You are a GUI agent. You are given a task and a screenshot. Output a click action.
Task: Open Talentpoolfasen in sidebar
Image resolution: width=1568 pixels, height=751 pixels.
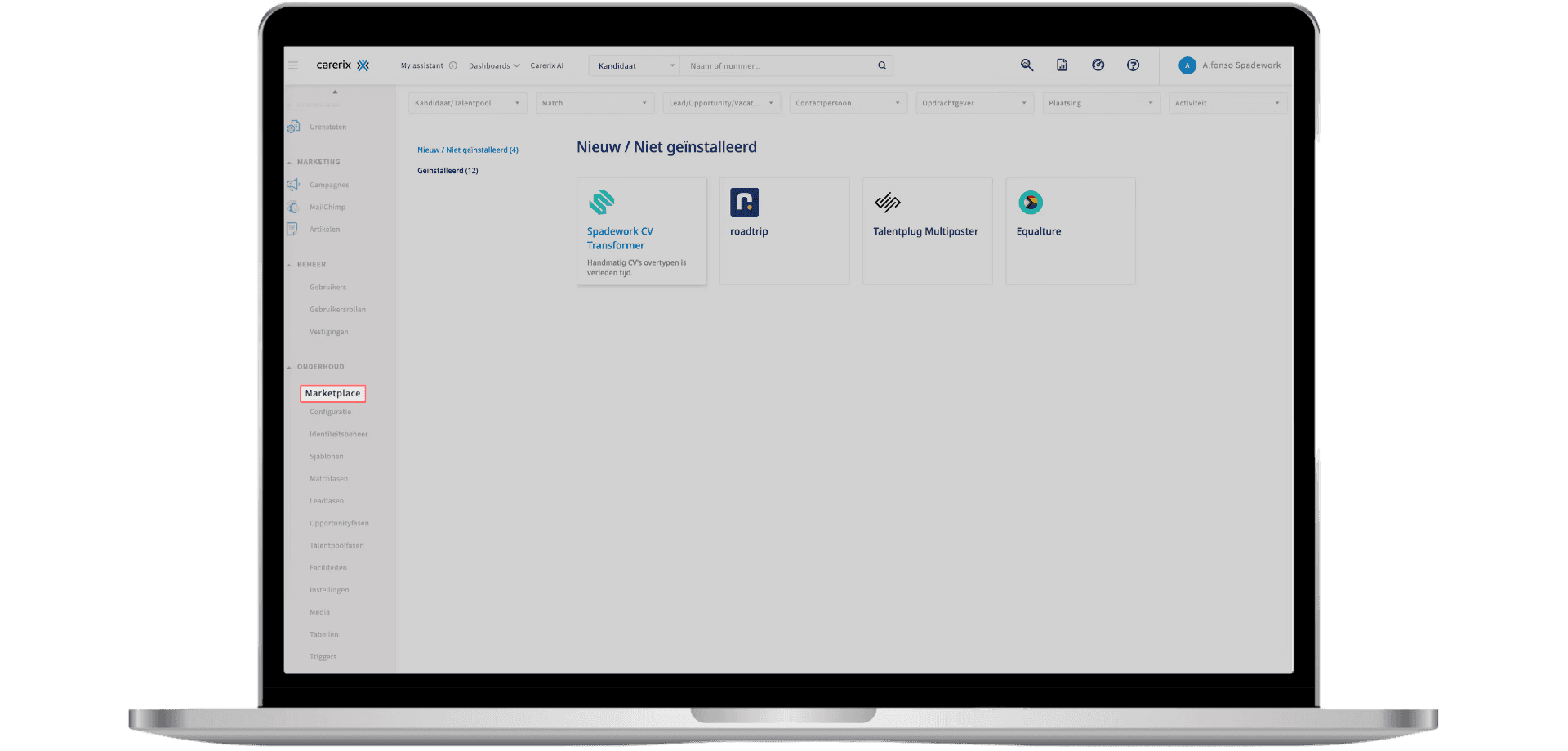tap(337, 546)
